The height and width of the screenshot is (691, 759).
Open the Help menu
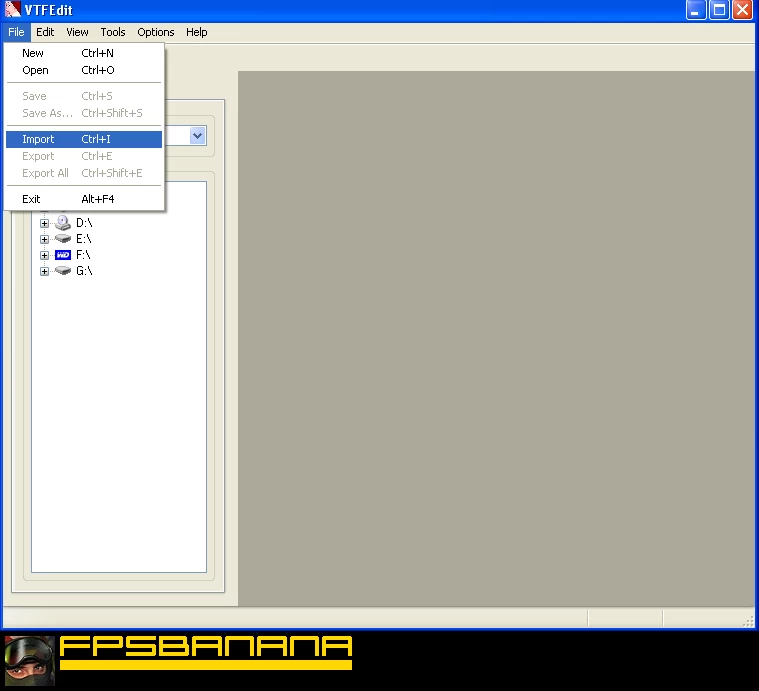(197, 32)
